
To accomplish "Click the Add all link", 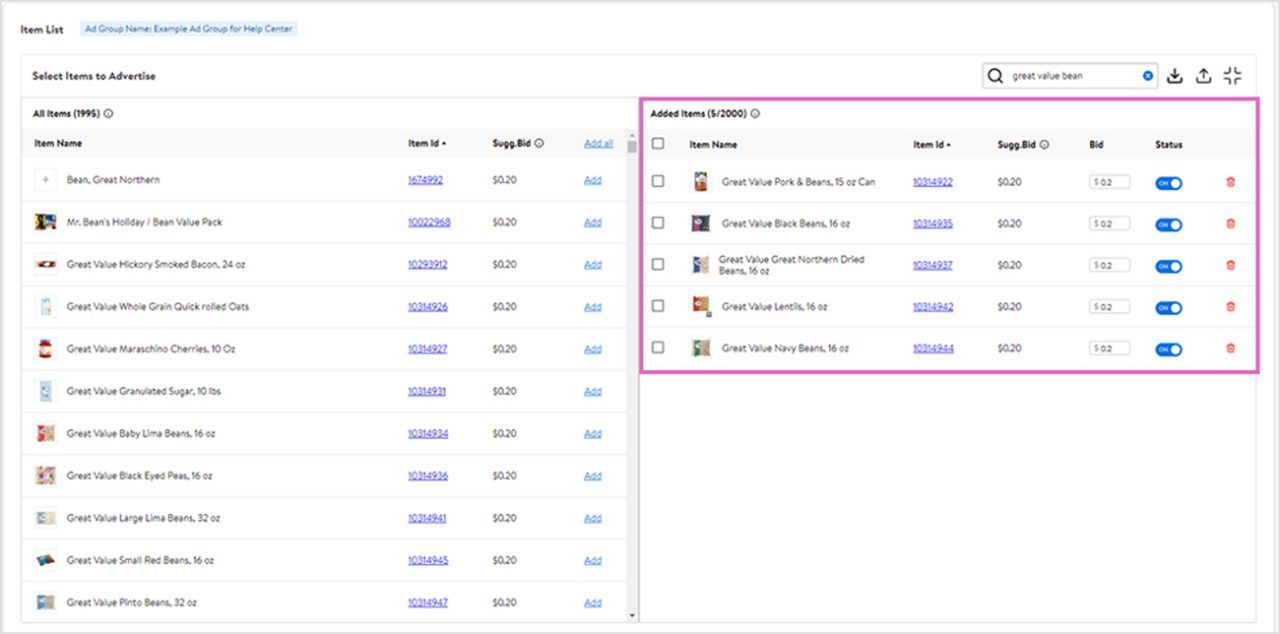I will tap(598, 144).
